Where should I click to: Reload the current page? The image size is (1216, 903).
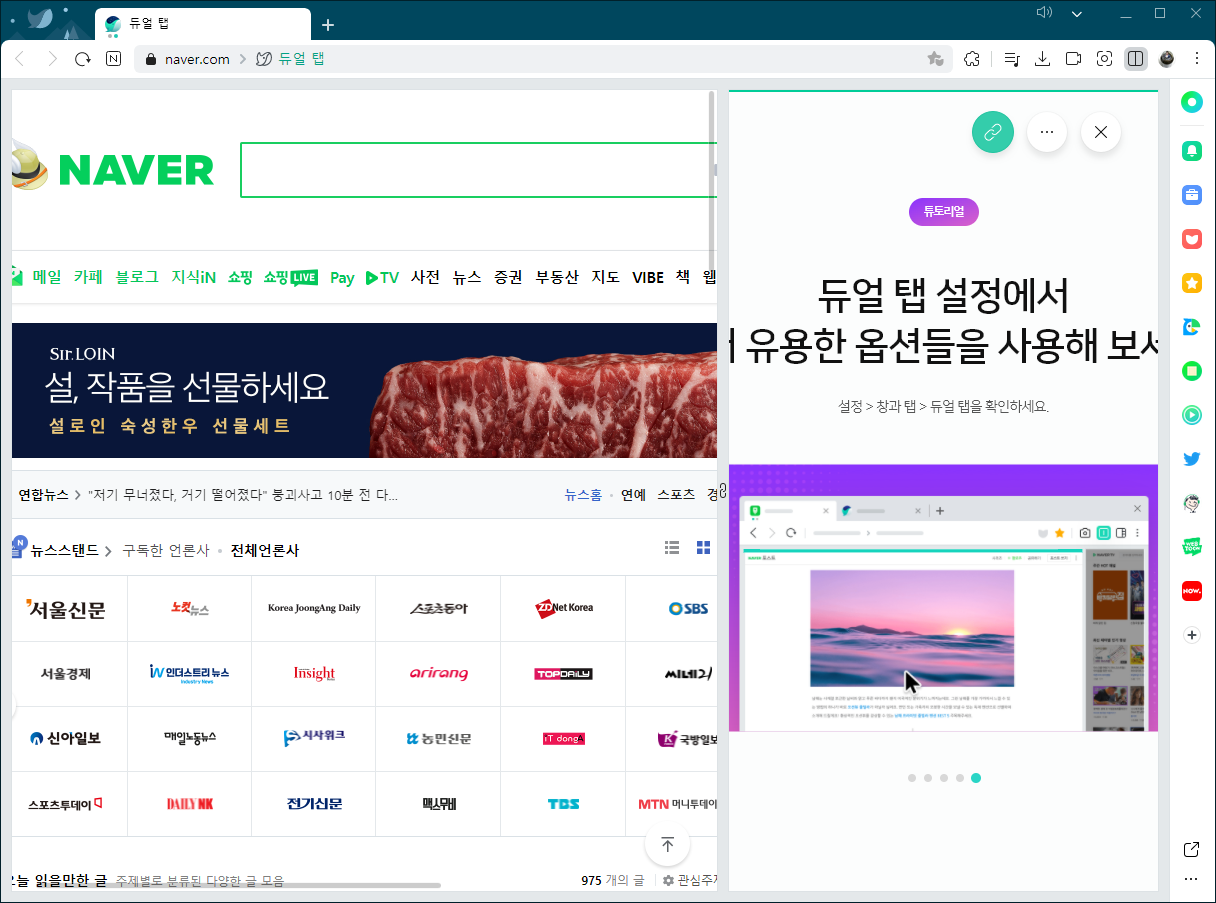pyautogui.click(x=83, y=59)
